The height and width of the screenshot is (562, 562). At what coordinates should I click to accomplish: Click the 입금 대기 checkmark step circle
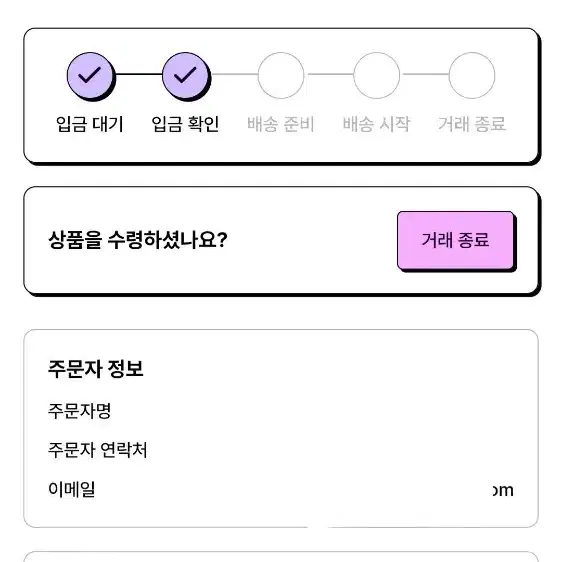(91, 76)
